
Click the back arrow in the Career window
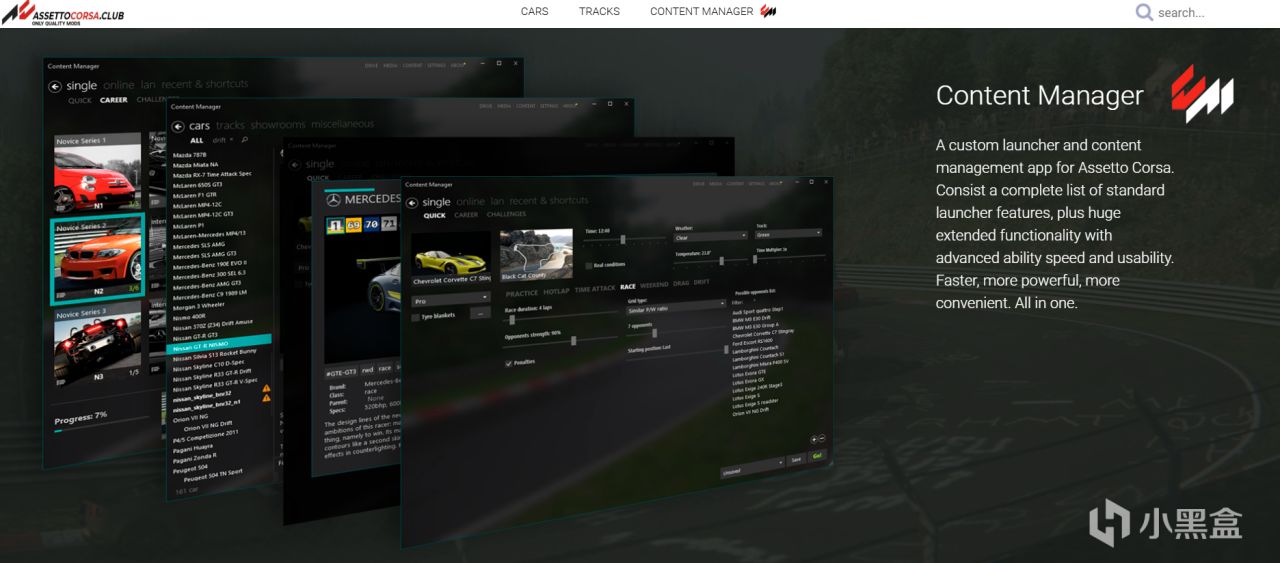(55, 87)
